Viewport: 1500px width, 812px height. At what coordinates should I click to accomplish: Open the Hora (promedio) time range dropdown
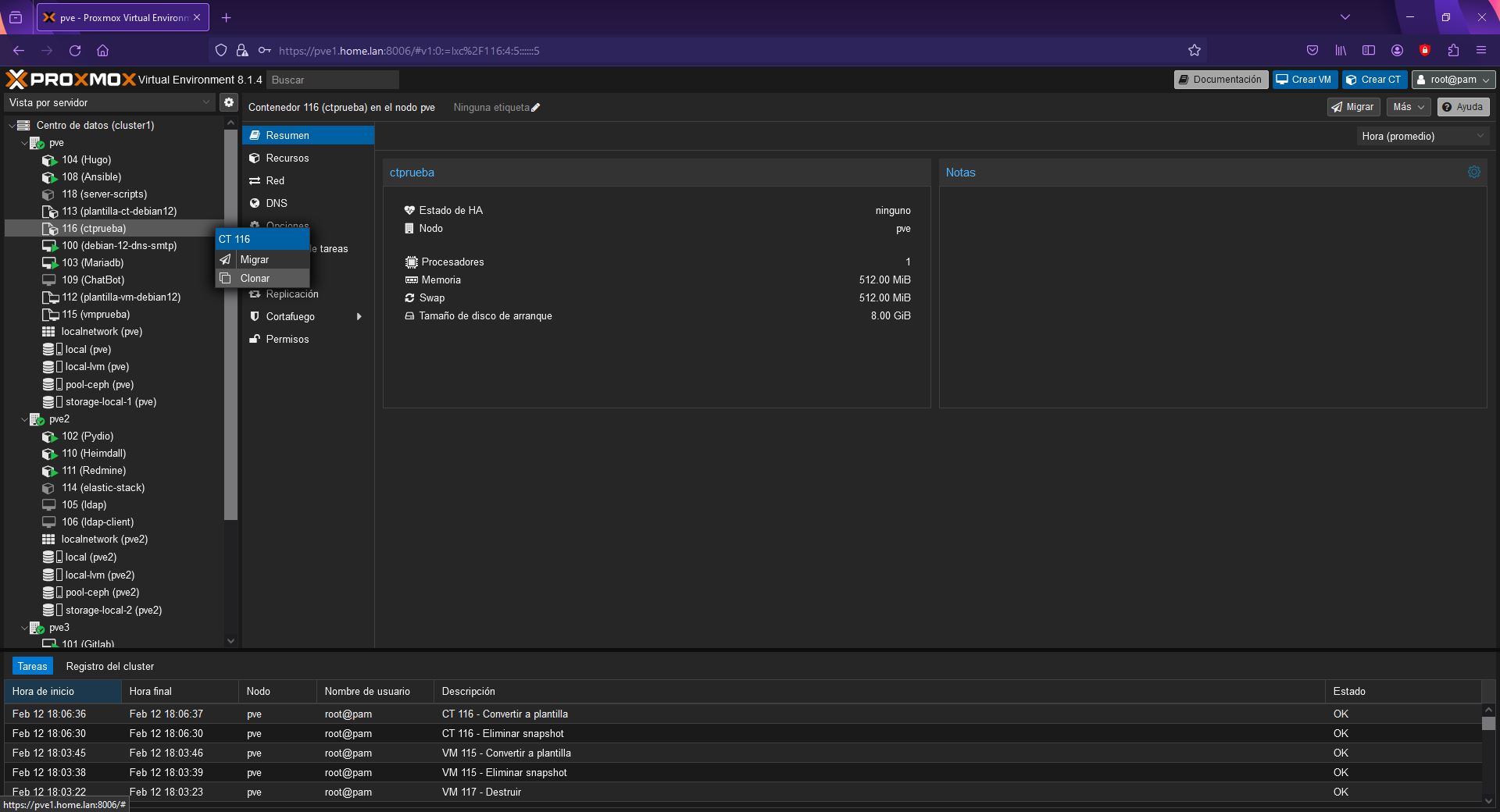(x=1422, y=136)
